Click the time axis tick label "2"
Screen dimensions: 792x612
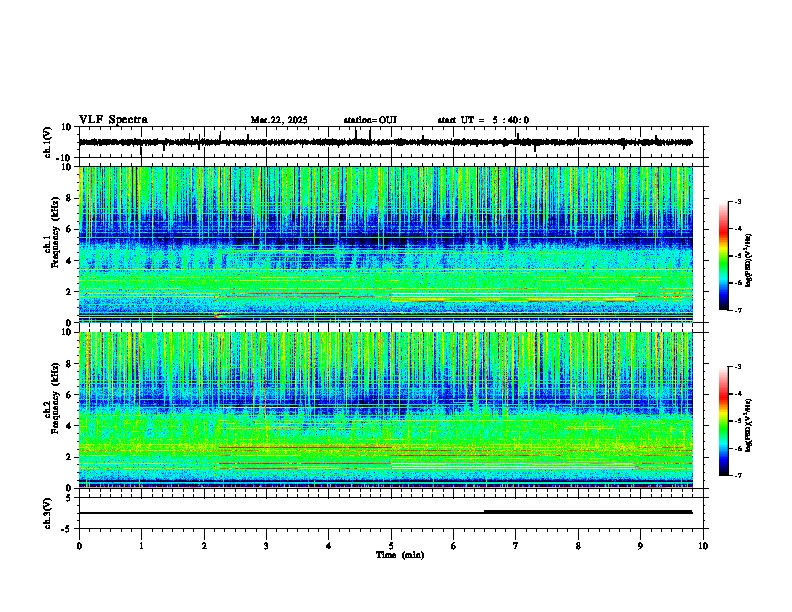204,546
